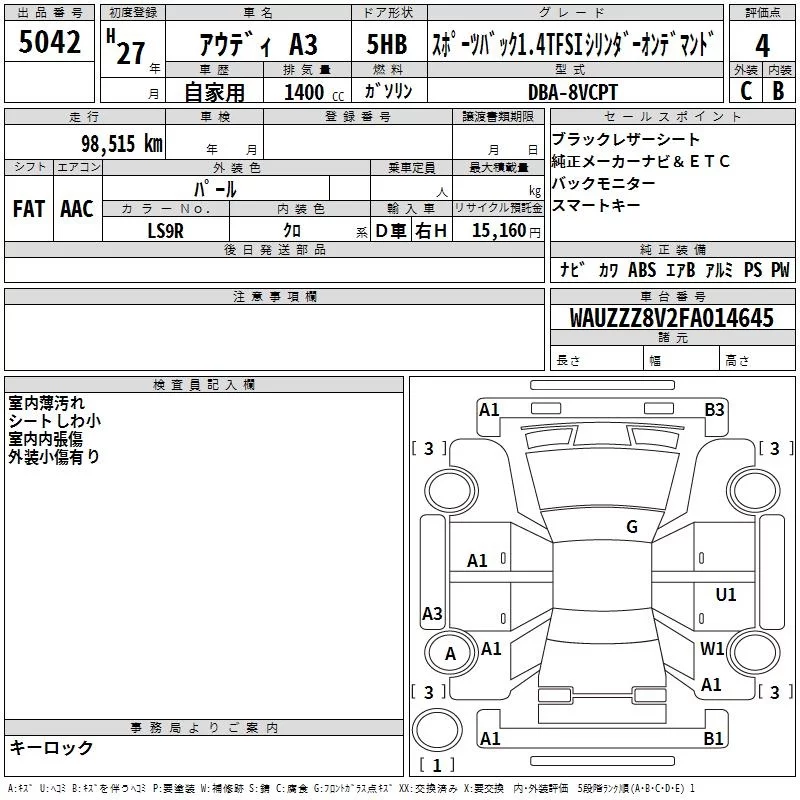Viewport: 800px width, 800px height.
Task: Click the 5HB door shape value
Action: coord(387,44)
